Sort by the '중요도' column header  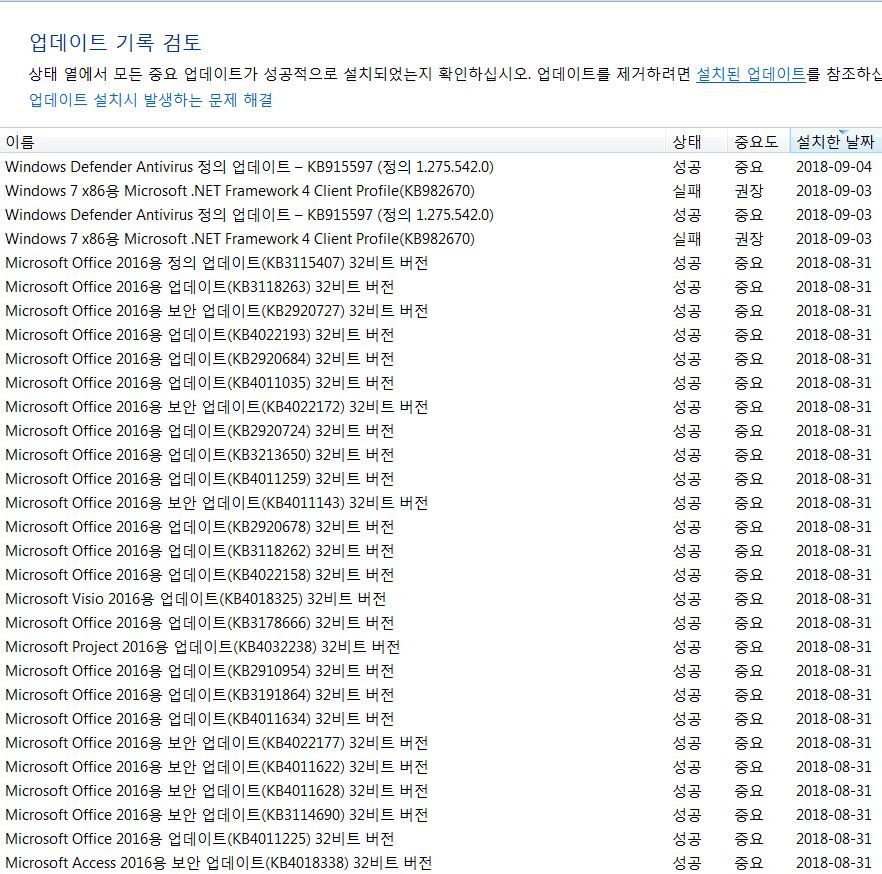click(759, 141)
